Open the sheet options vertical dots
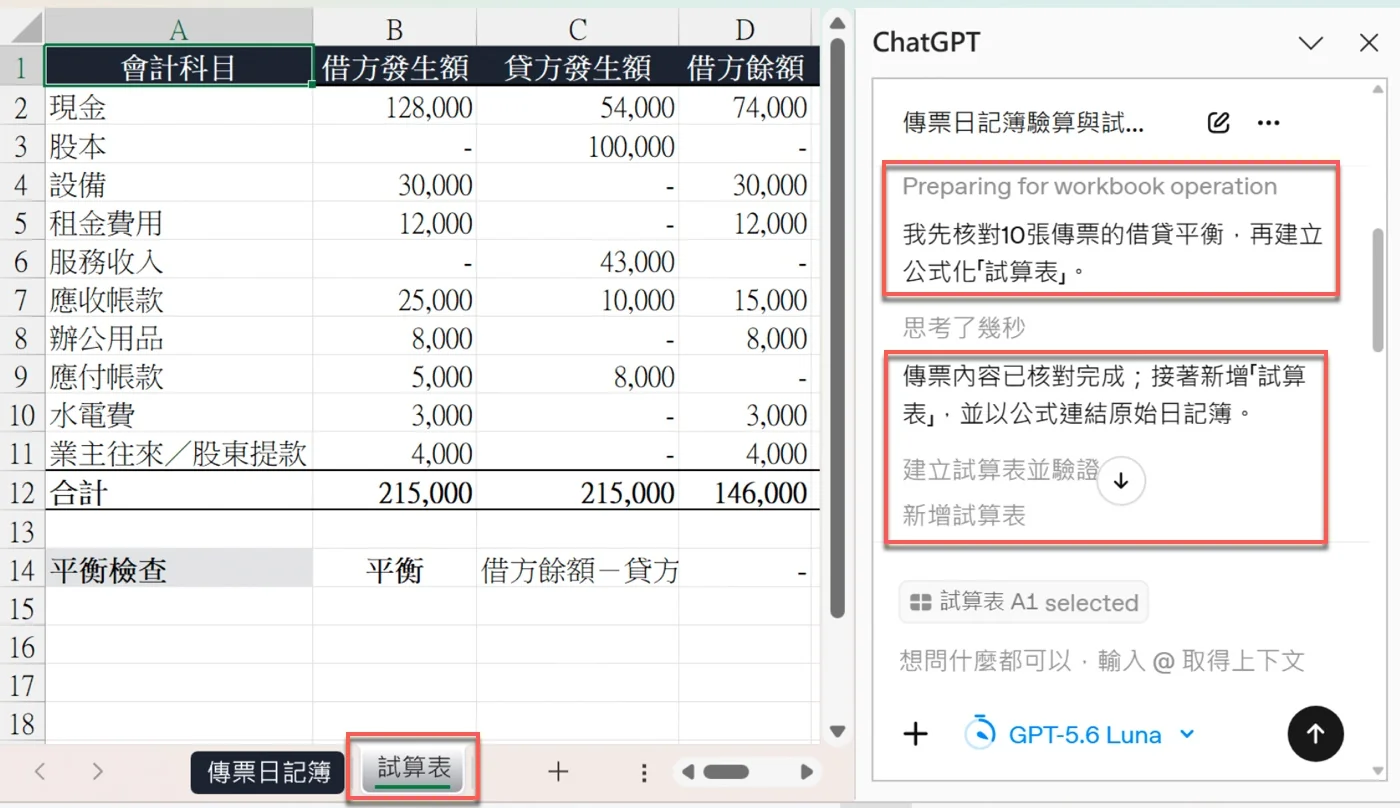This screenshot has height=808, width=1400. pos(644,772)
